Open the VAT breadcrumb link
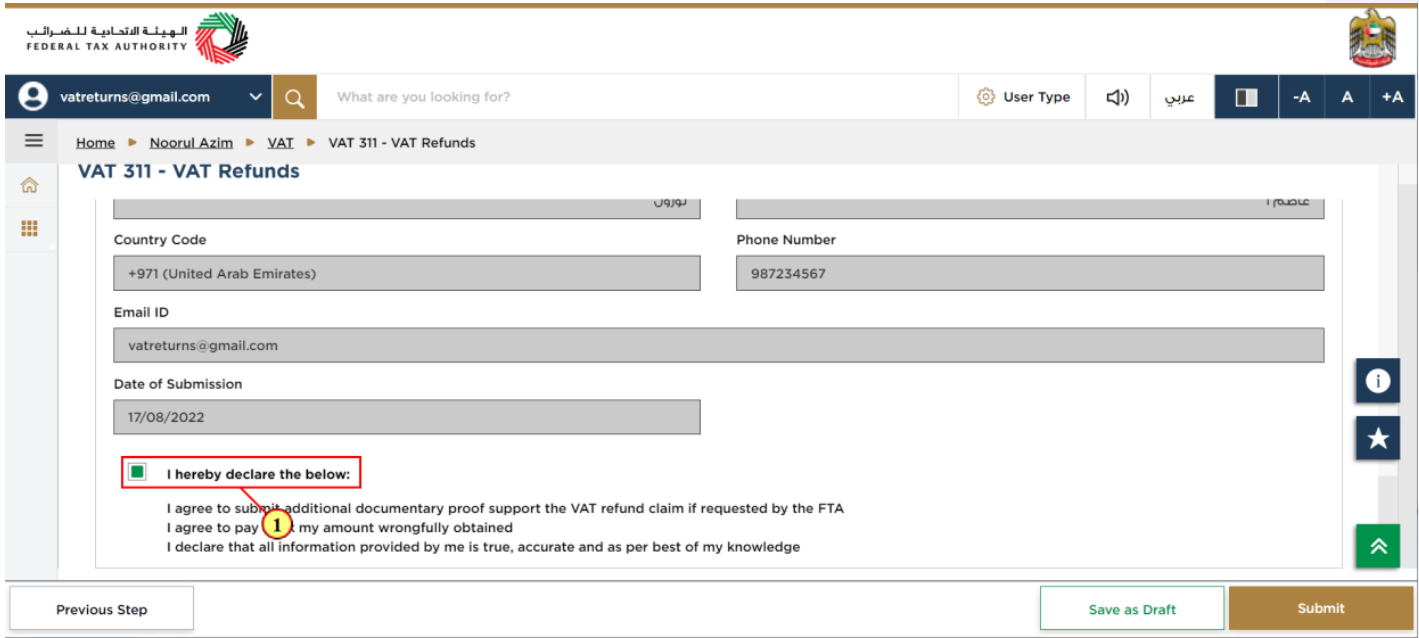1419x638 pixels. pos(281,143)
